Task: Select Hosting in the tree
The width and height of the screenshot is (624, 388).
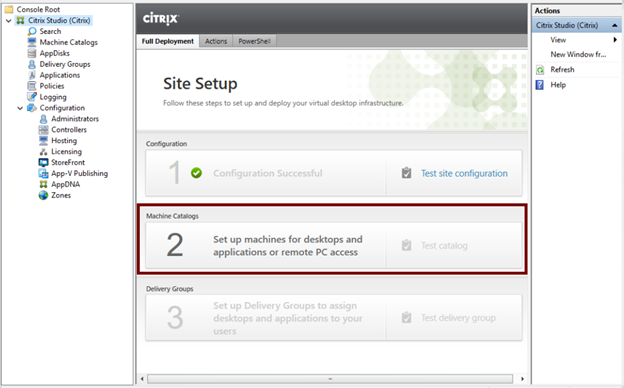Action: click(64, 140)
